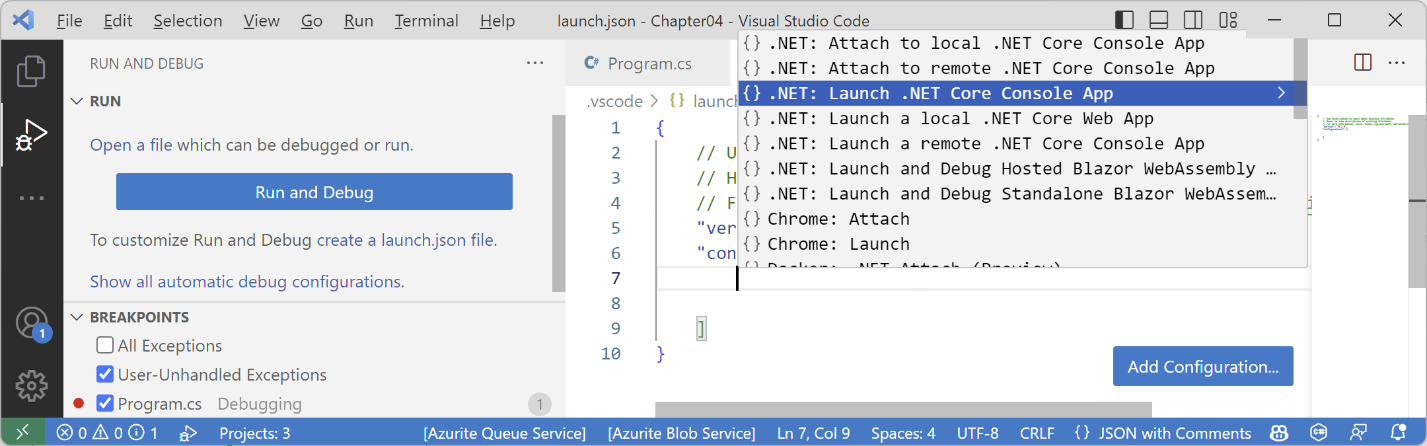Click the editor horizontal scrollbar

(x=904, y=409)
